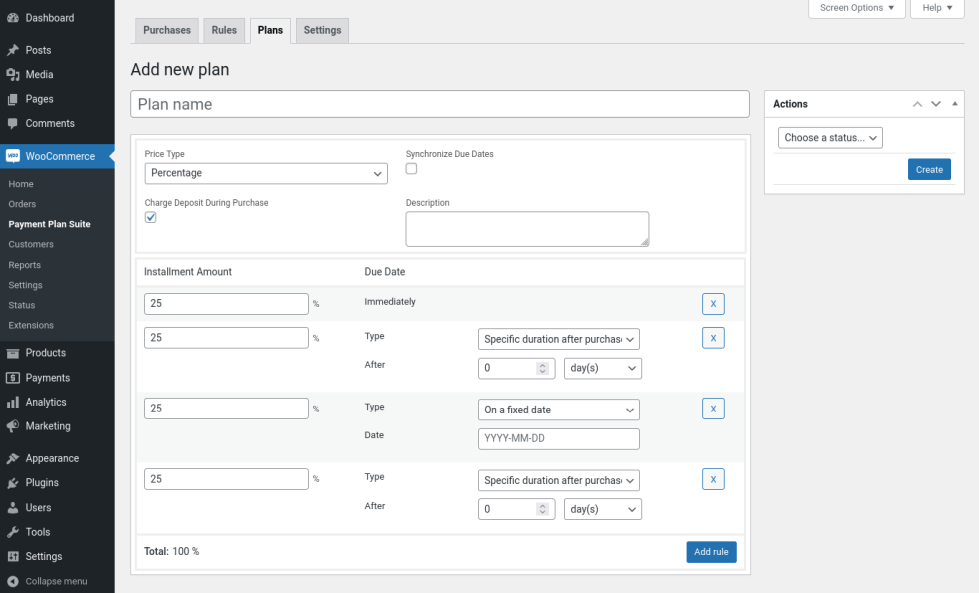Click the Add rule button

click(x=711, y=552)
